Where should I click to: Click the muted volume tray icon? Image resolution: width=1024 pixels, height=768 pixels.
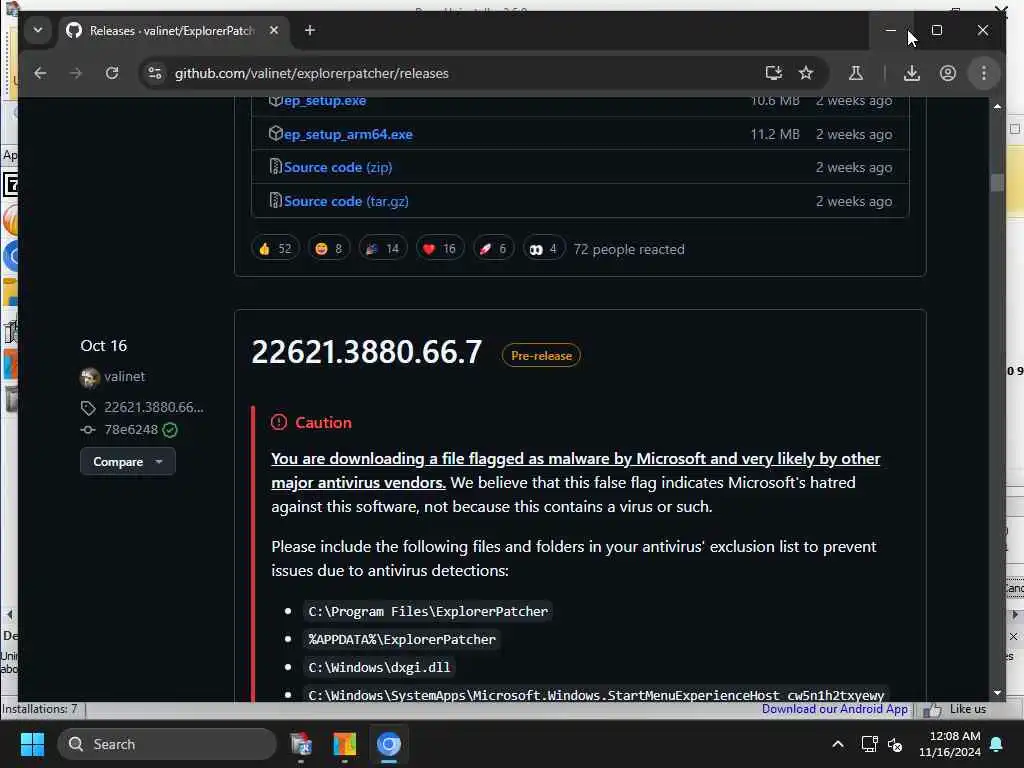[895, 744]
